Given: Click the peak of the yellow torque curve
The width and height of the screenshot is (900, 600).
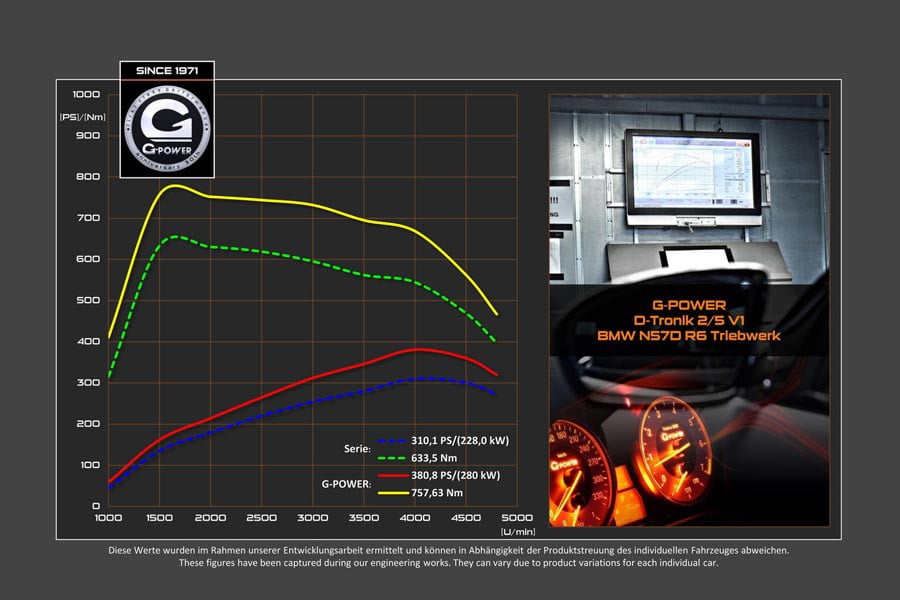Looking at the screenshot, I should 174,185.
